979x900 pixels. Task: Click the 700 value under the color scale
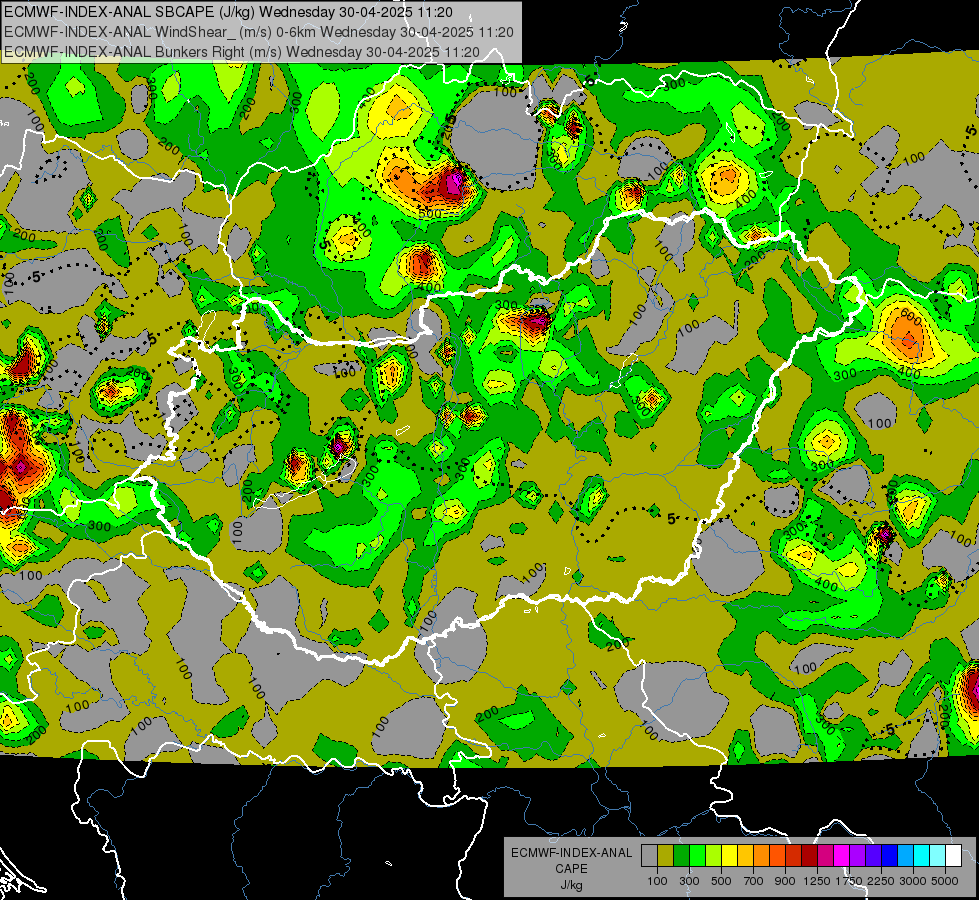coord(754,881)
